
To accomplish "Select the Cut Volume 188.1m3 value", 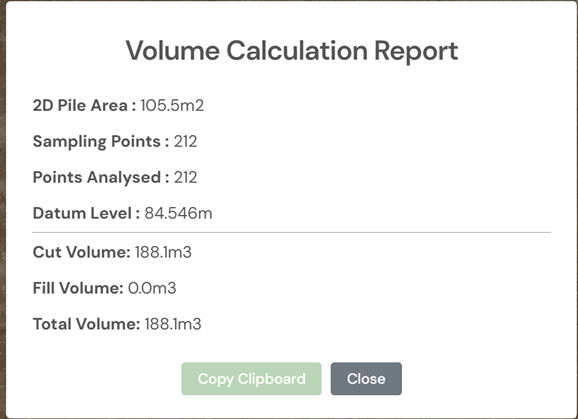I will pos(163,252).
